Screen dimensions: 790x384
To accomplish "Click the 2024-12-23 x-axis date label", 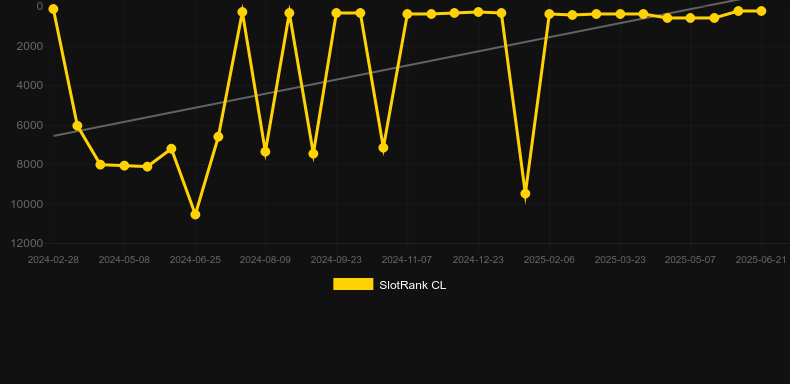I will click(478, 260).
